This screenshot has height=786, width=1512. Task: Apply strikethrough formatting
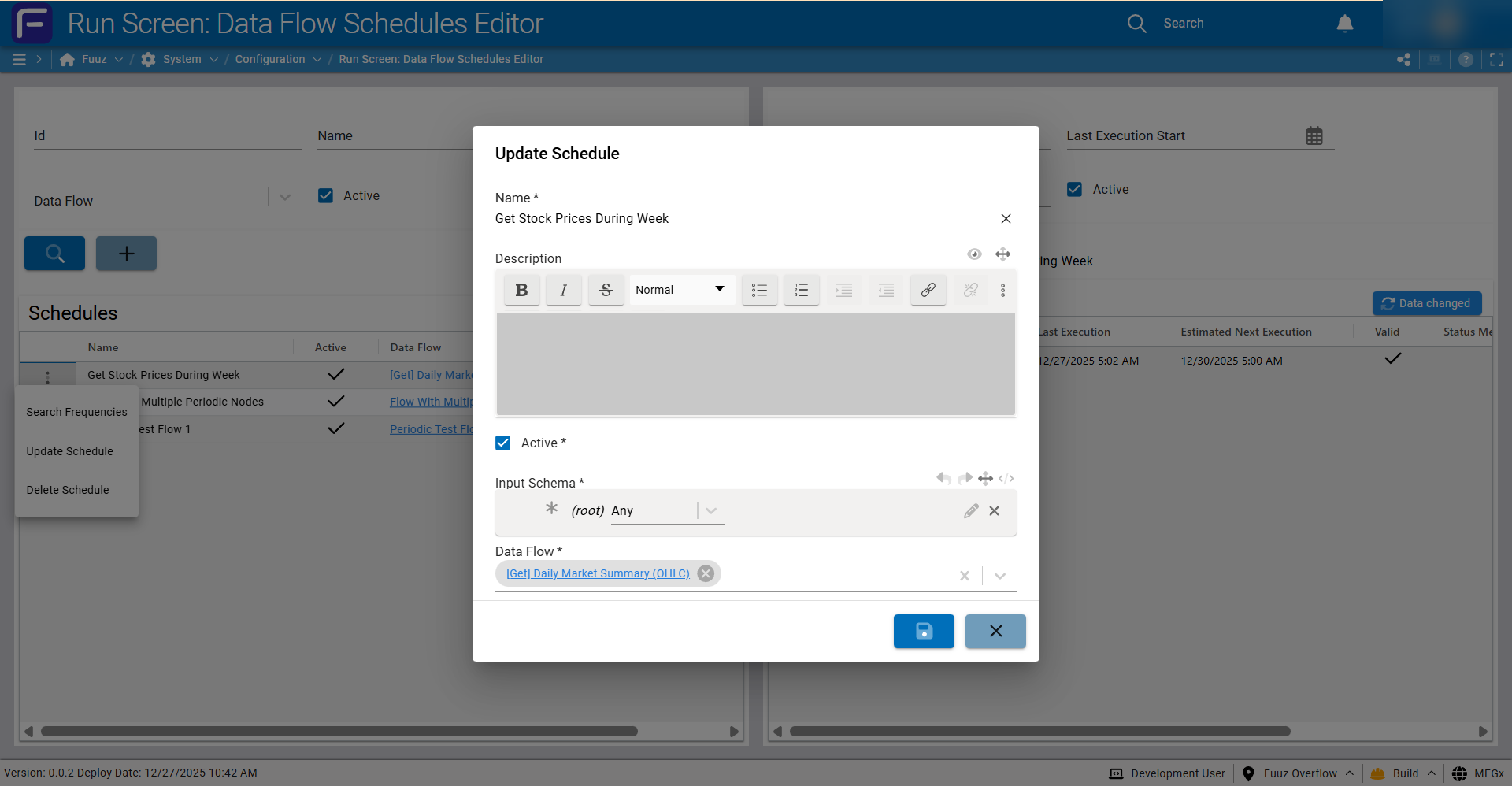[606, 290]
